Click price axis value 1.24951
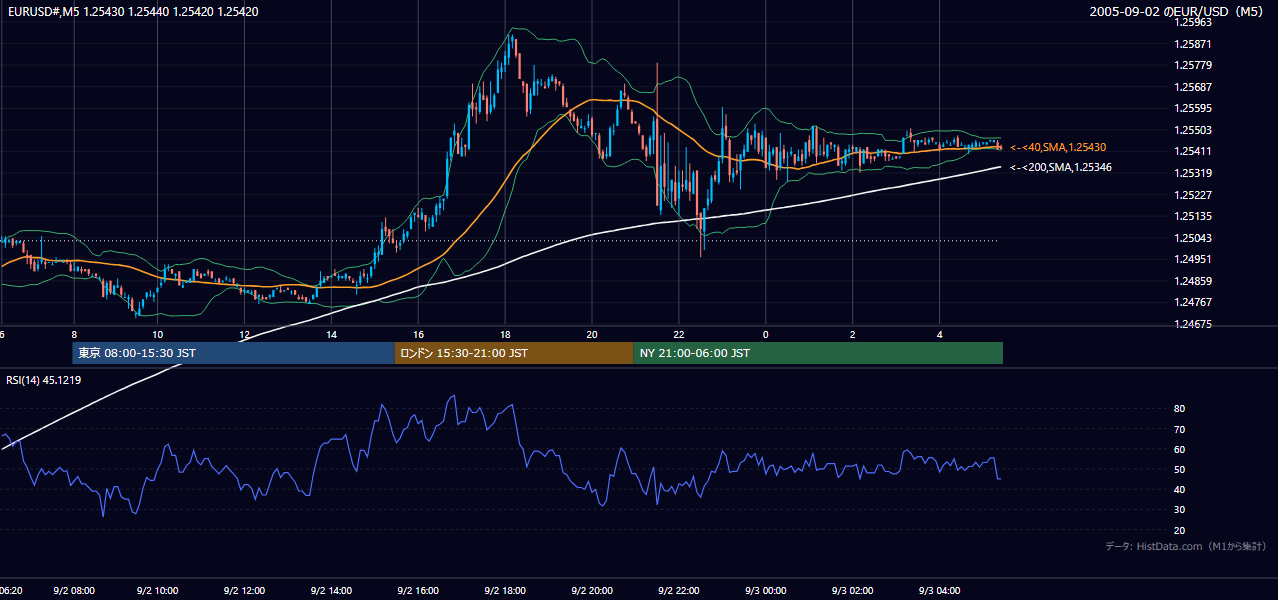Viewport: 1278px width, 600px height. [x=1195, y=259]
